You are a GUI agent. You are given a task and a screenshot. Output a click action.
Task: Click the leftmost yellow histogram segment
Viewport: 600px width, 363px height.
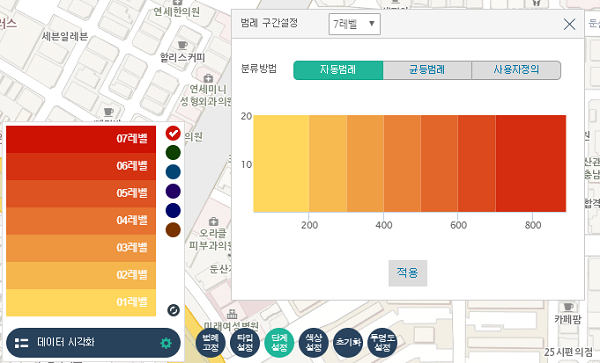(x=281, y=163)
